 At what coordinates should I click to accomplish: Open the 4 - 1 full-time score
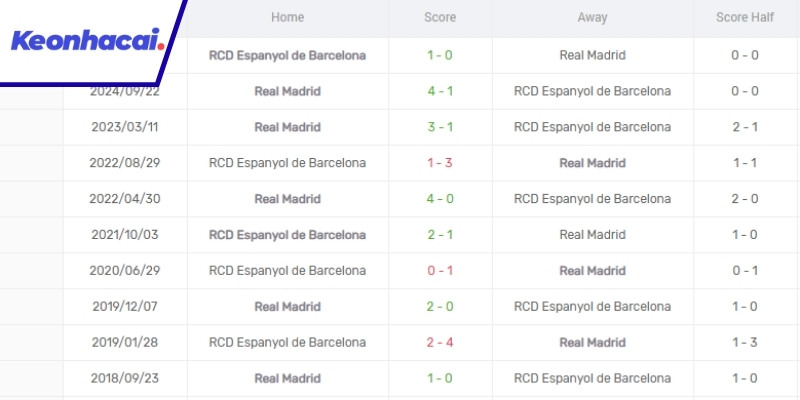point(441,91)
